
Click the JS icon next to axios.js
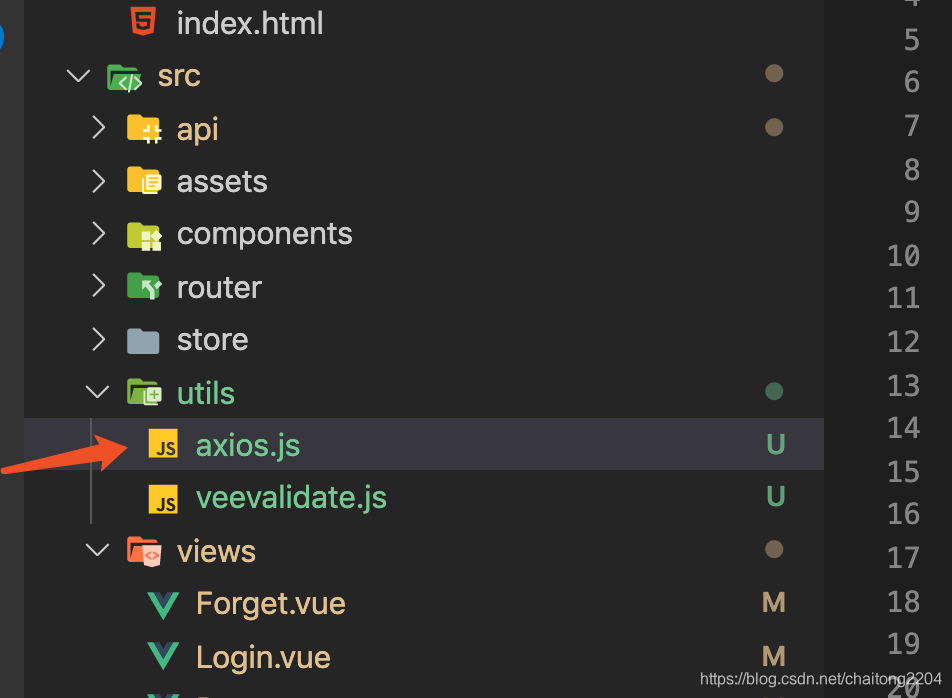165,444
